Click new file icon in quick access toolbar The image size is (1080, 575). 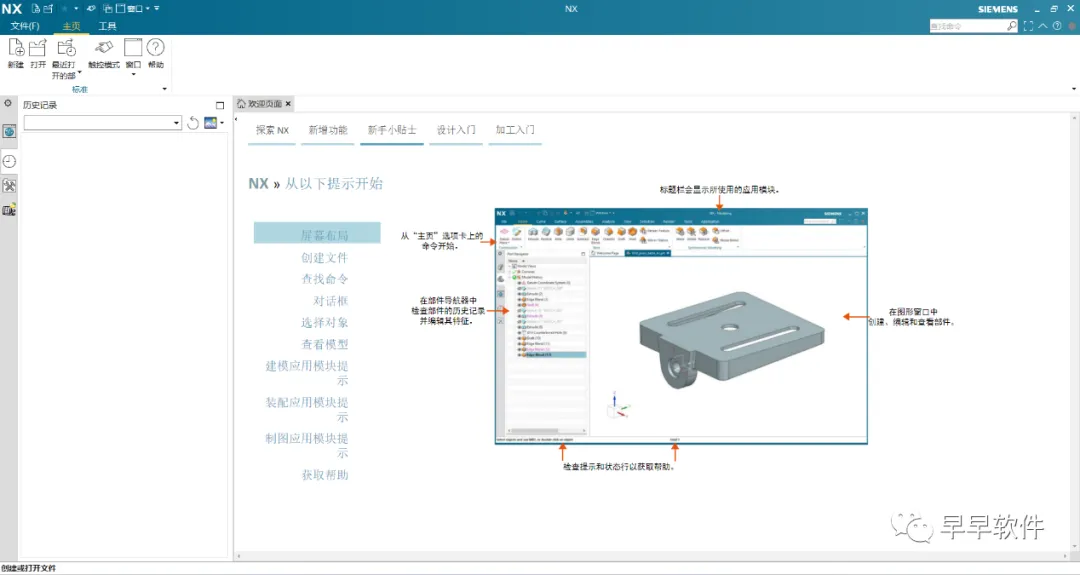(x=36, y=9)
